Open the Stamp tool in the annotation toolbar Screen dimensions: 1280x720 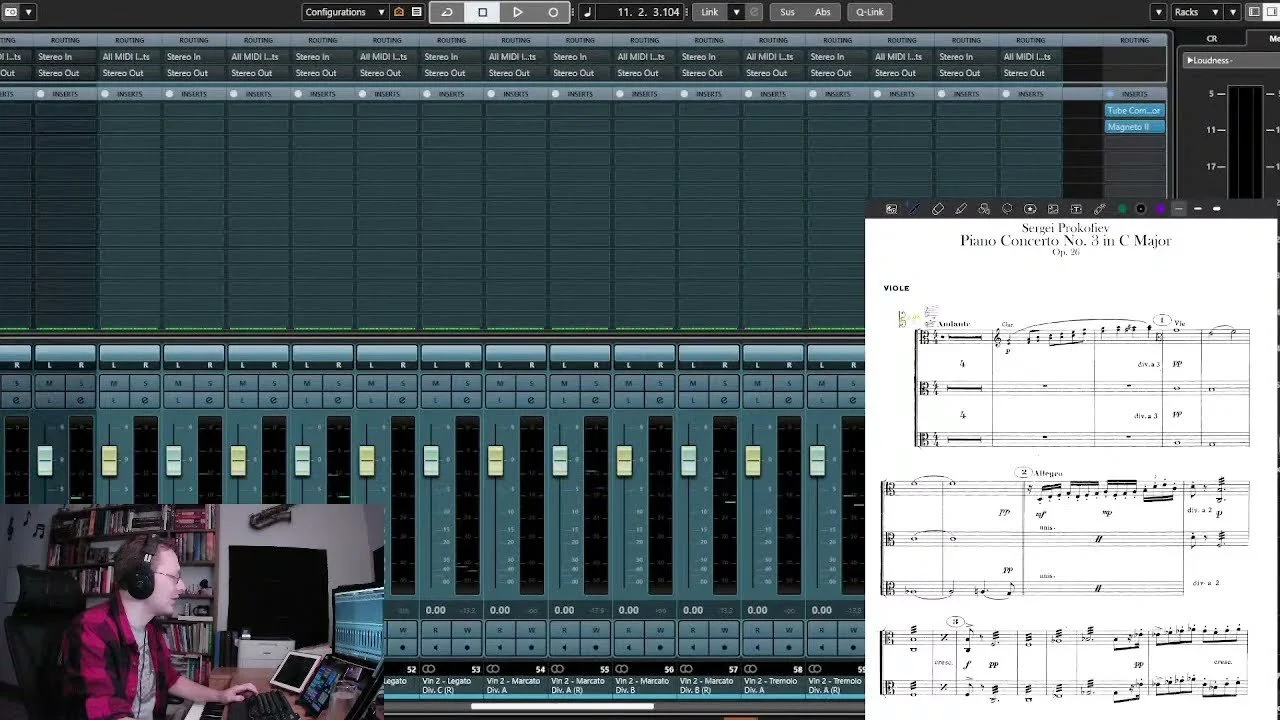(x=1030, y=208)
